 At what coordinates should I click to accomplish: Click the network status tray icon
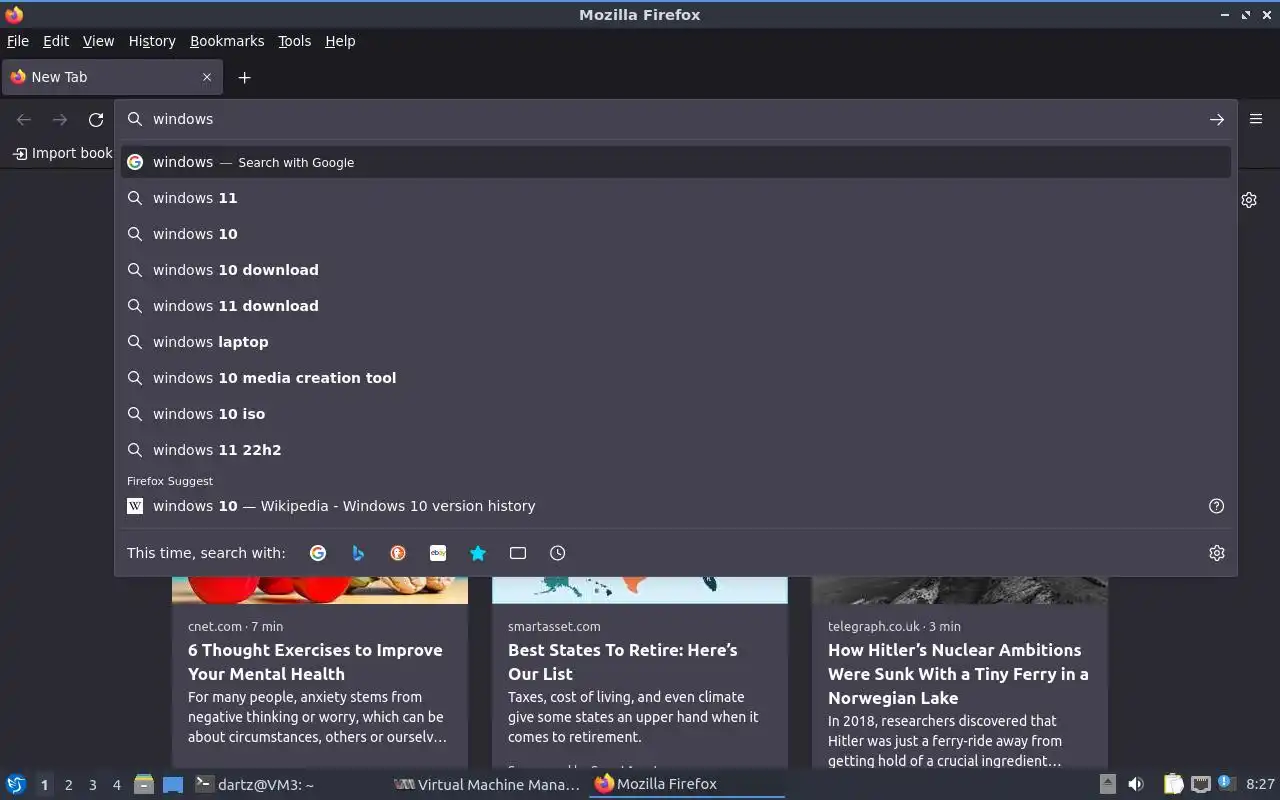1201,784
